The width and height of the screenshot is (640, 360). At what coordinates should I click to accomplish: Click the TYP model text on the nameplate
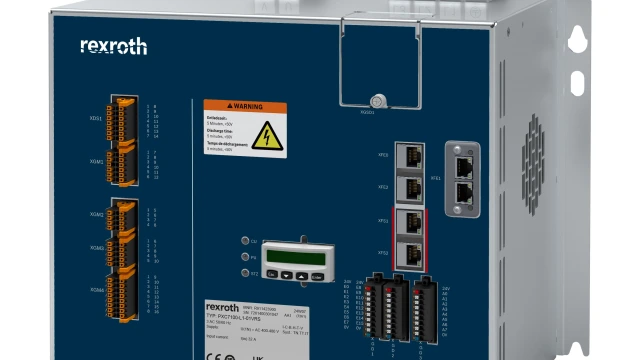[233, 318]
